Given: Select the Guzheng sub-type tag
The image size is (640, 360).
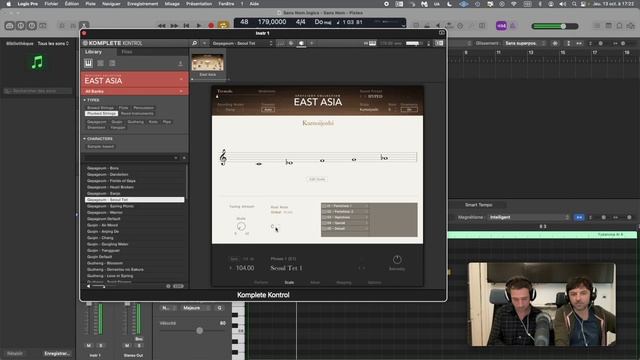Looking at the screenshot, I should pyautogui.click(x=136, y=122).
